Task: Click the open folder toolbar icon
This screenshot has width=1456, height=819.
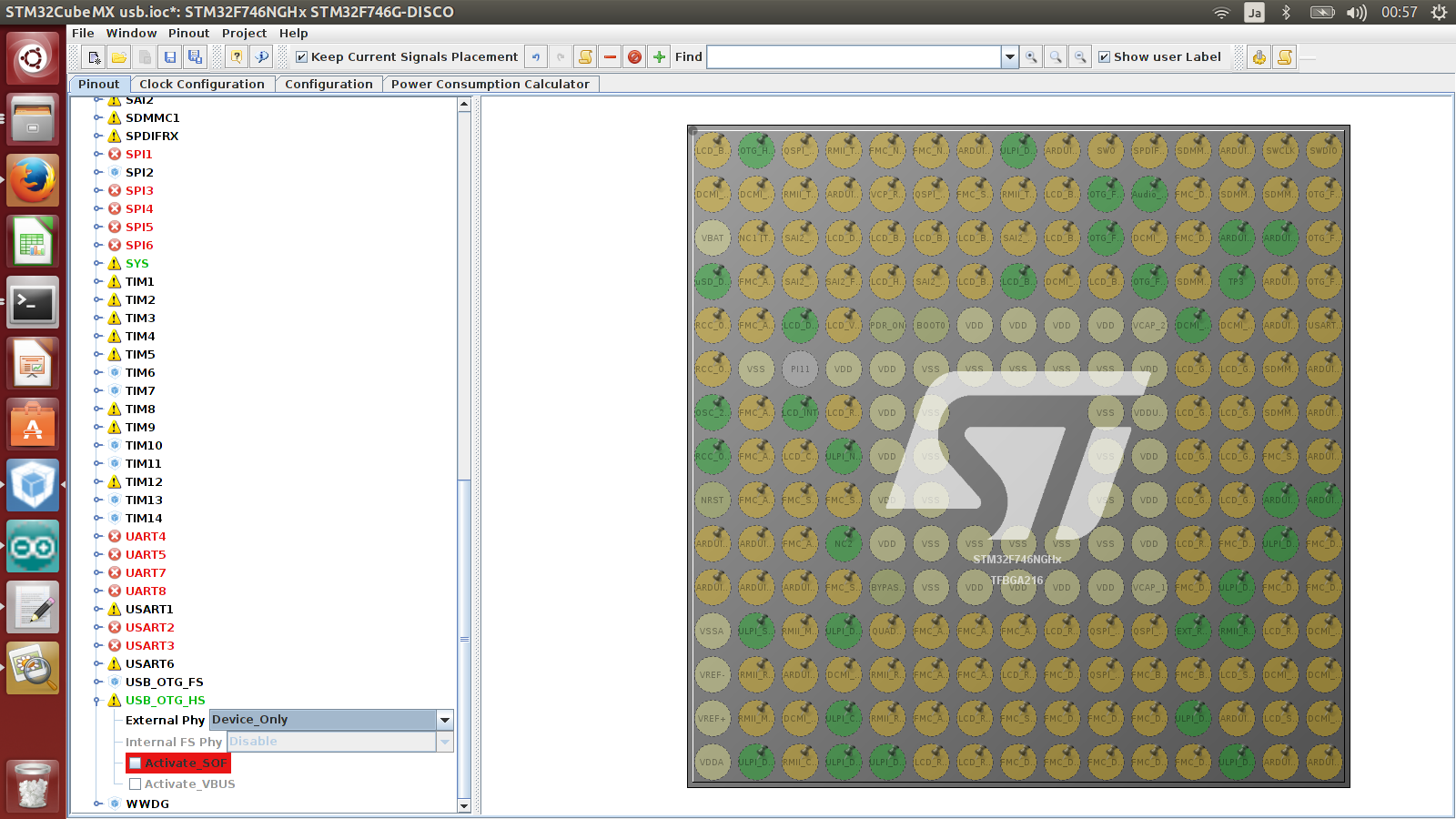Action: (119, 57)
